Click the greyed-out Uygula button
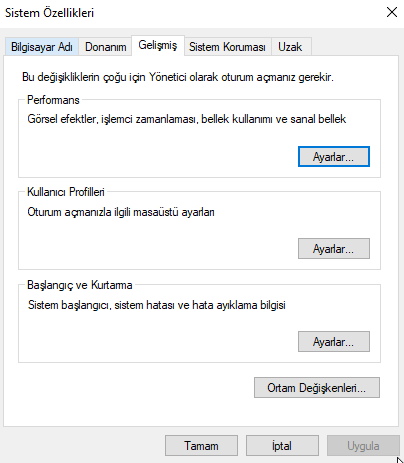This screenshot has height=463, width=404. pyautogui.click(x=363, y=446)
